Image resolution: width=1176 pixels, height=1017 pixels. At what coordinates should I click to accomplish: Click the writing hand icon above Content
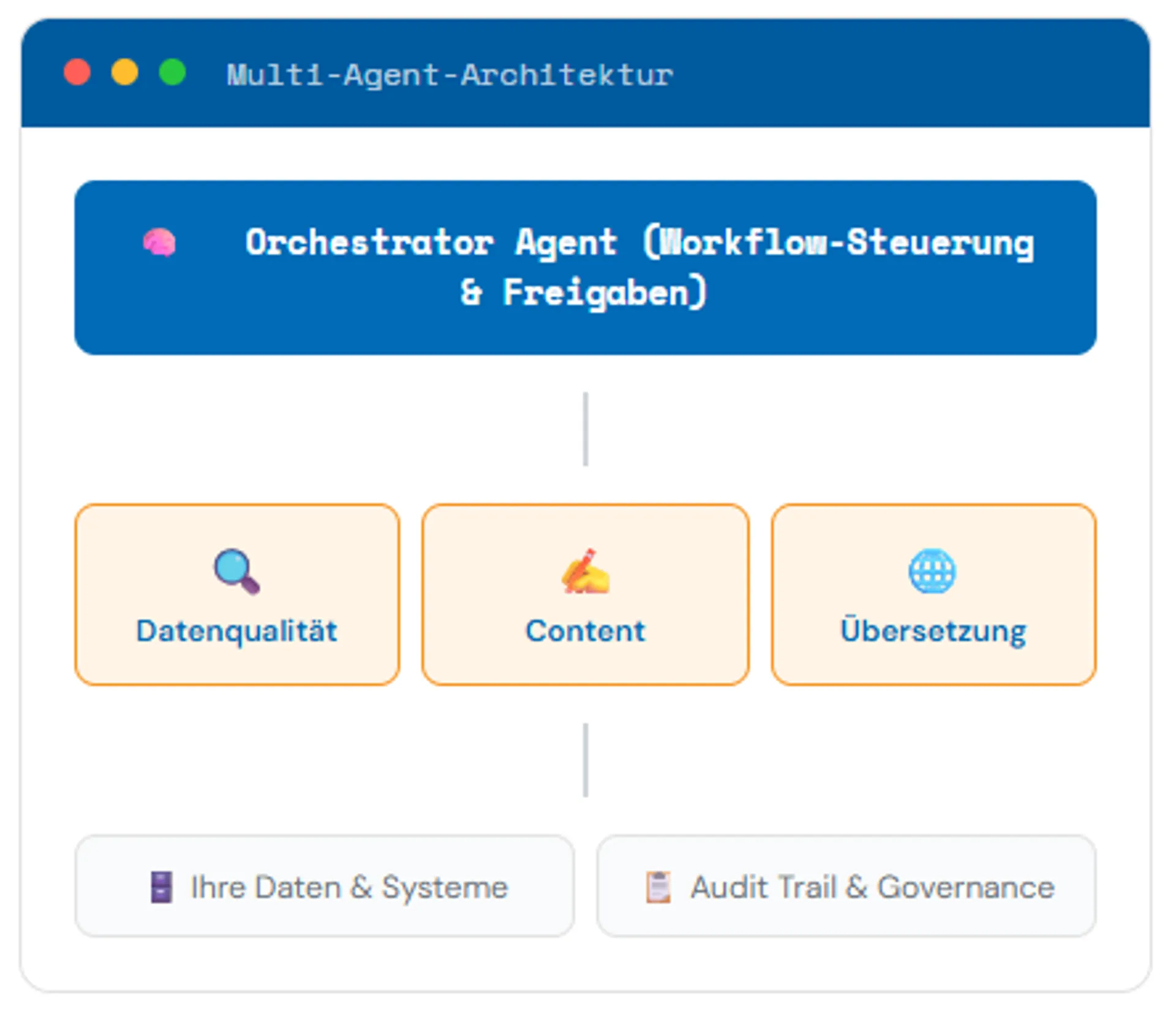[586, 572]
